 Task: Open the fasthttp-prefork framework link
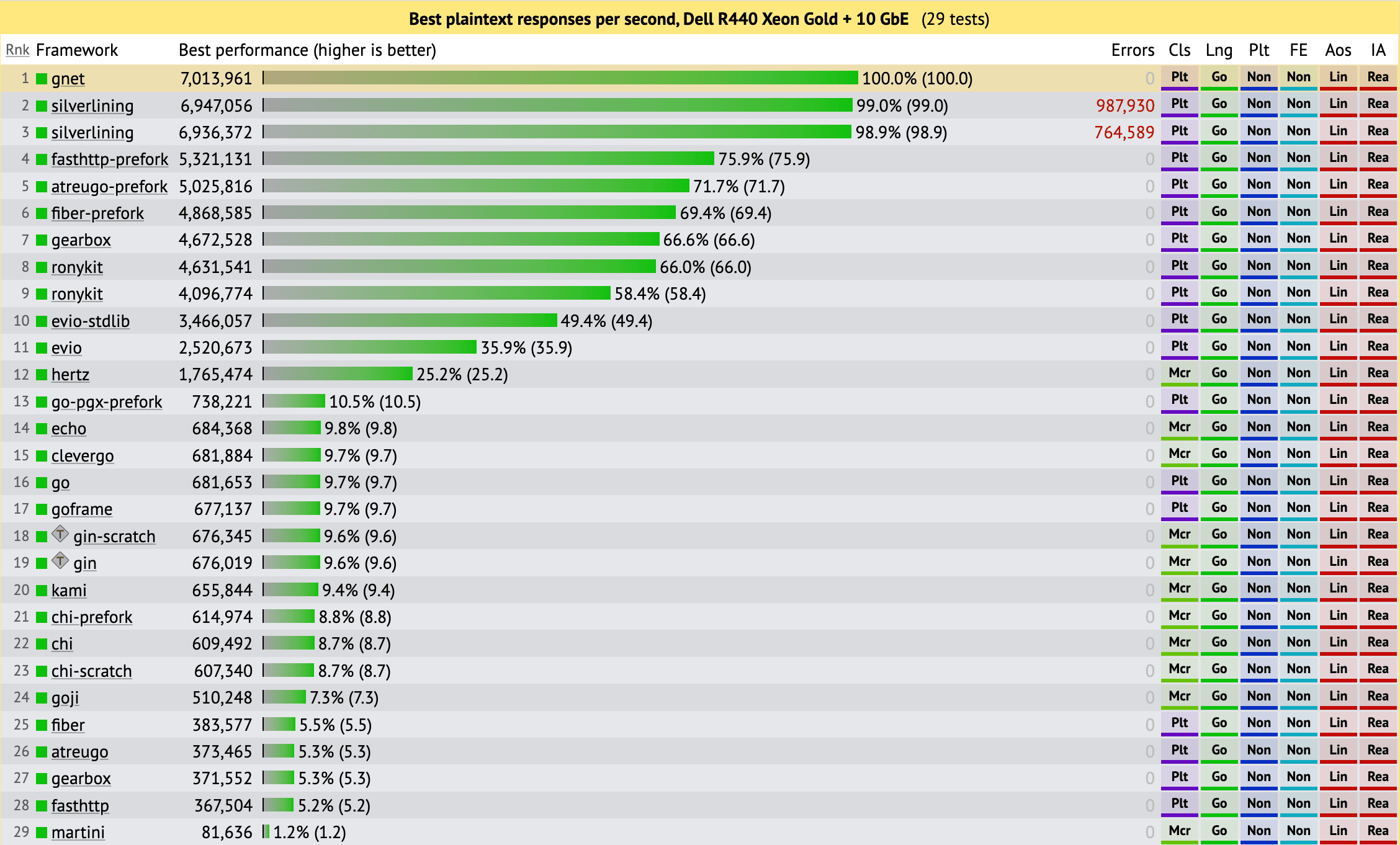(109, 159)
